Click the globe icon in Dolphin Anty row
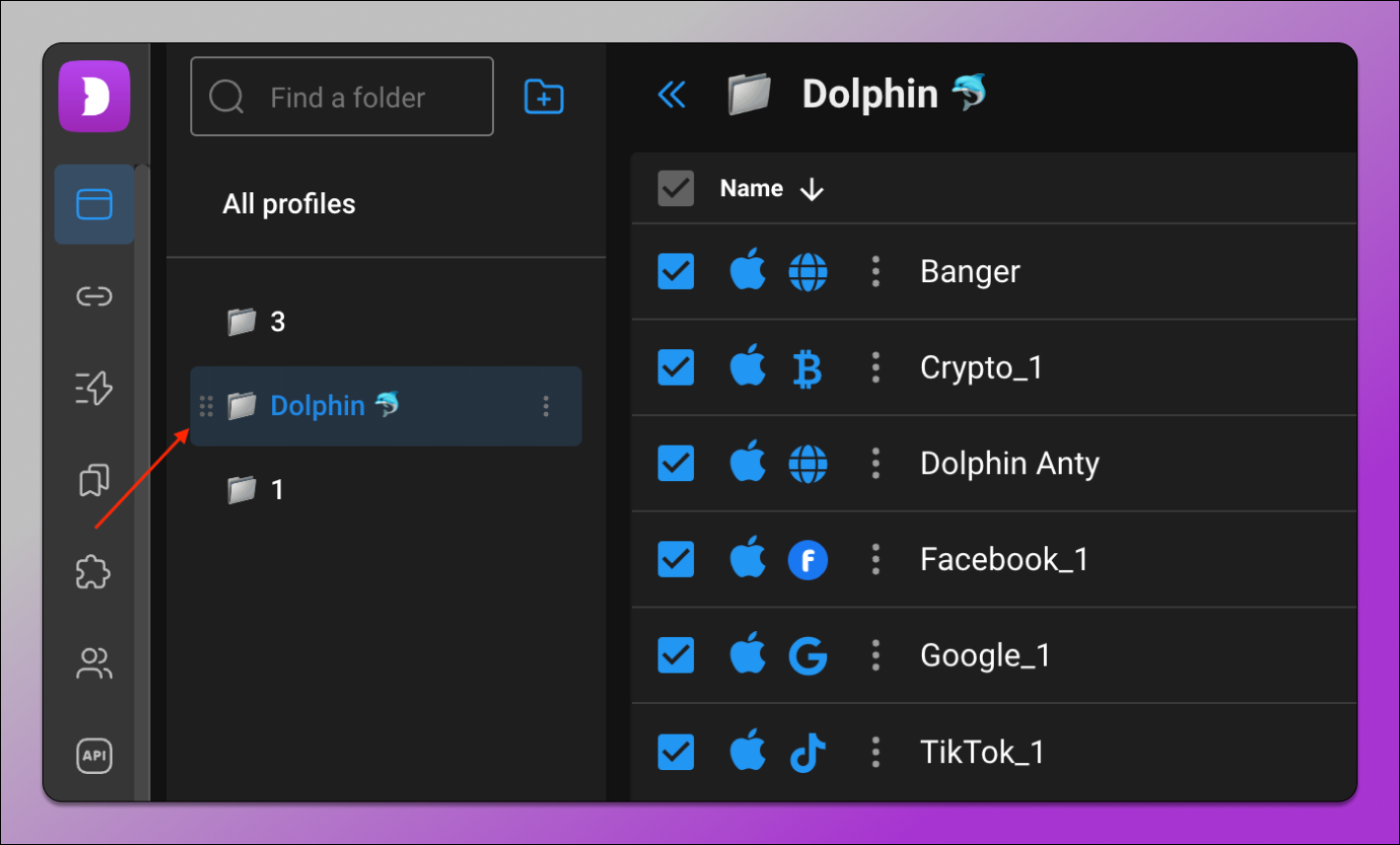Viewport: 1400px width, 845px height. [808, 464]
